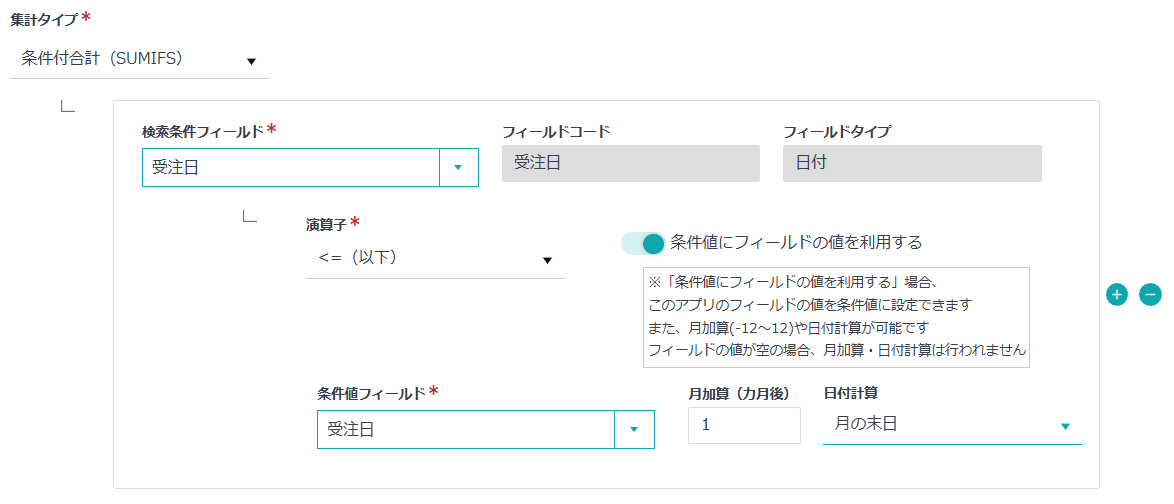Click the minus icon to remove the condition
Image resolution: width=1174 pixels, height=504 pixels.
pos(1150,294)
